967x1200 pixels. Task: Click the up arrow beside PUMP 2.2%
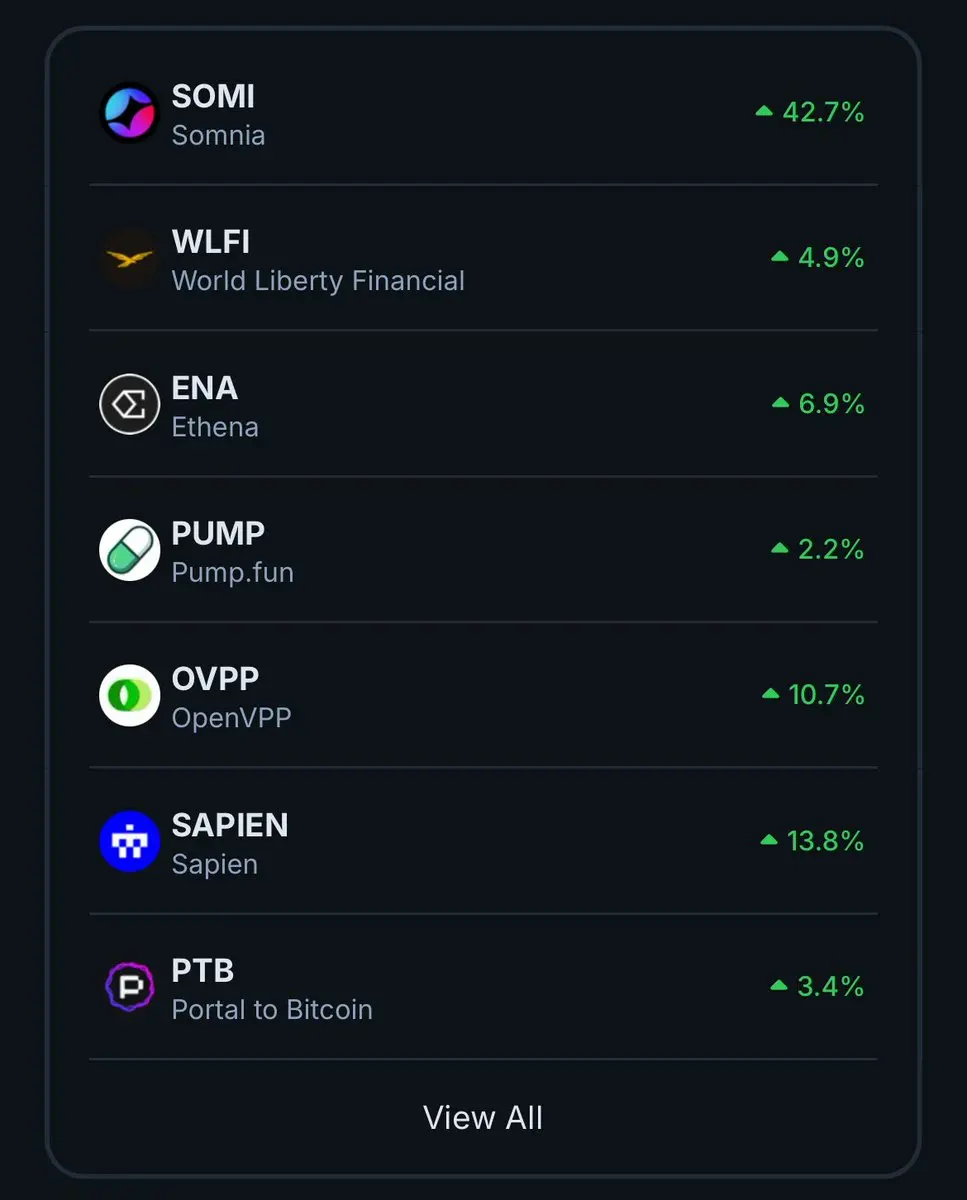tap(780, 548)
